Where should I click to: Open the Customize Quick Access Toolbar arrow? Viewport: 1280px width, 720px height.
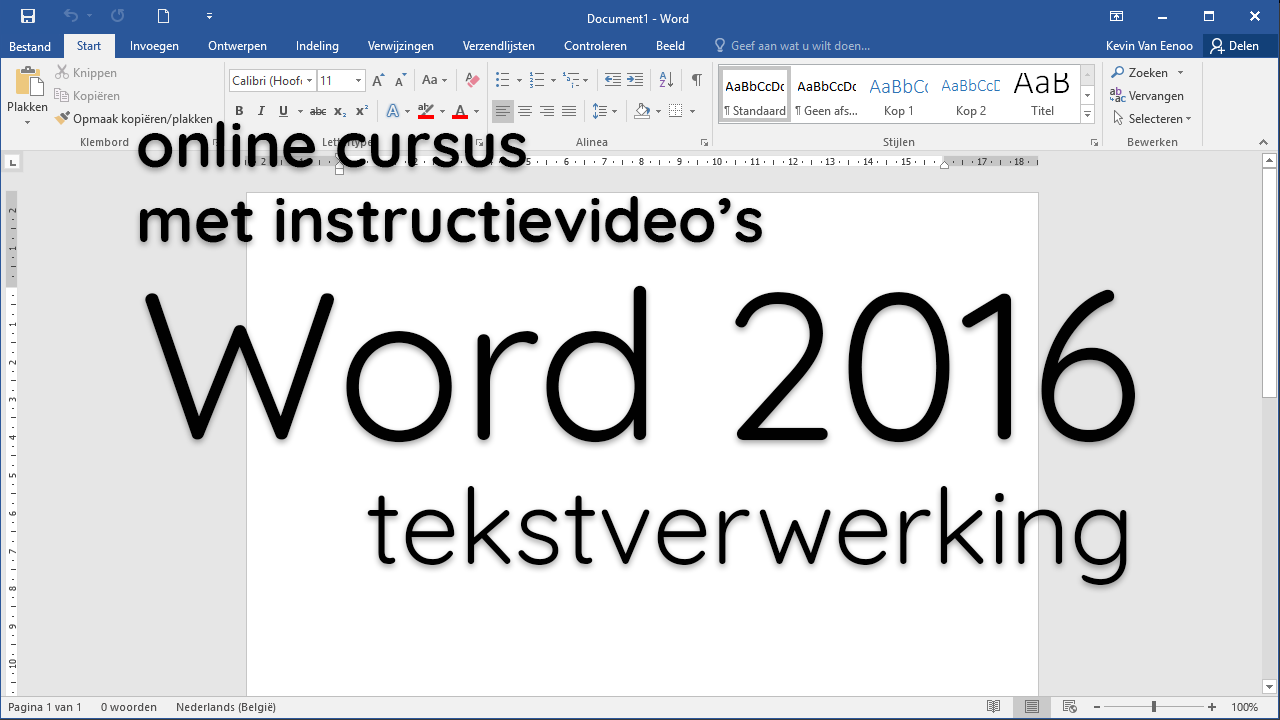pos(209,16)
